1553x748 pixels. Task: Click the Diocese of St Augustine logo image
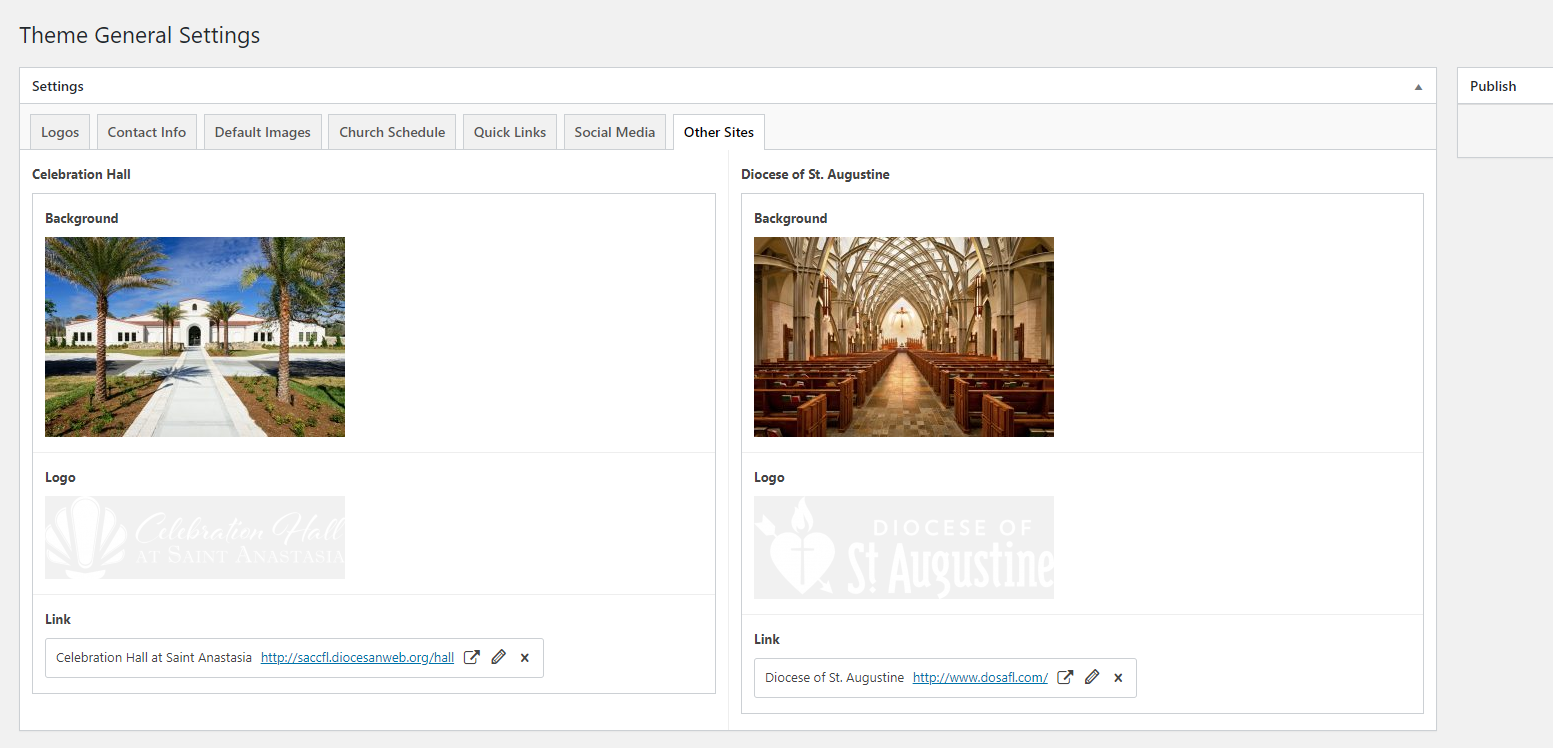[903, 547]
